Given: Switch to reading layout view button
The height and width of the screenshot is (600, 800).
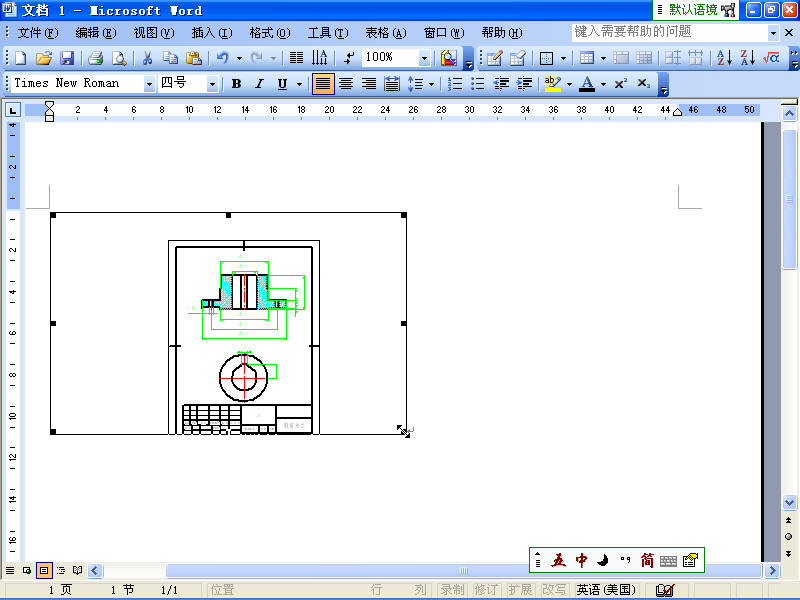Looking at the screenshot, I should point(78,570).
